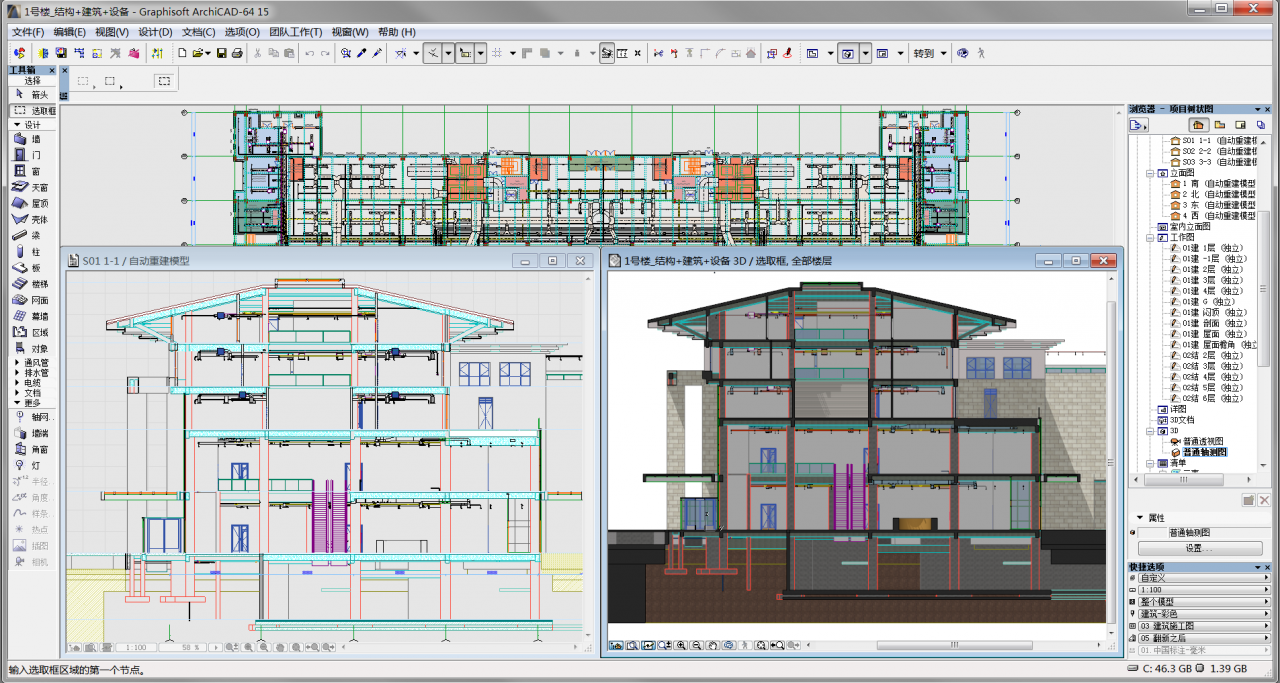Image resolution: width=1280 pixels, height=683 pixels.
Task: Pick the Stair (楼梯) tool
Action: pos(30,284)
